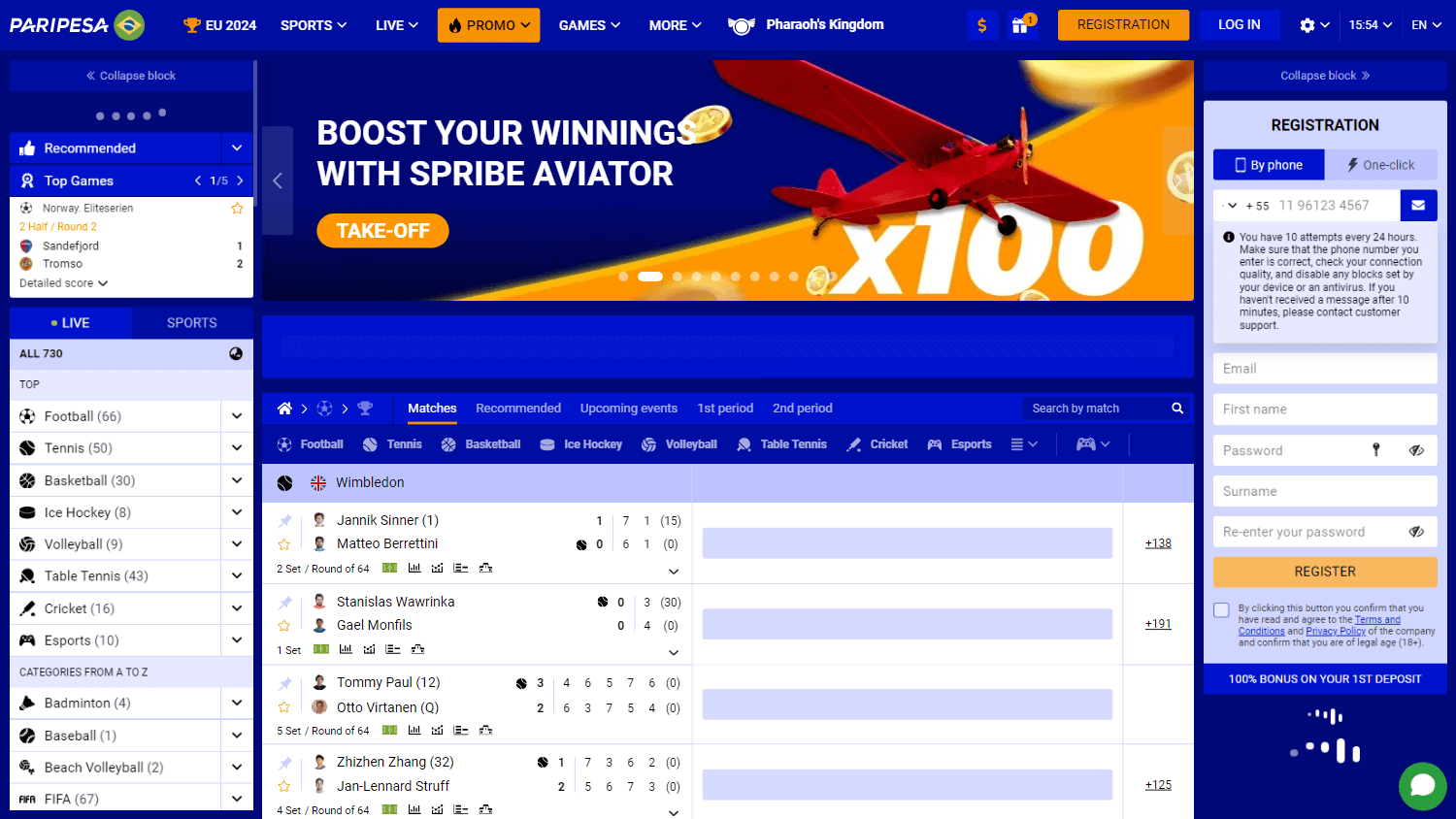
Task: Click the orange REGISTER button
Action: point(1325,572)
